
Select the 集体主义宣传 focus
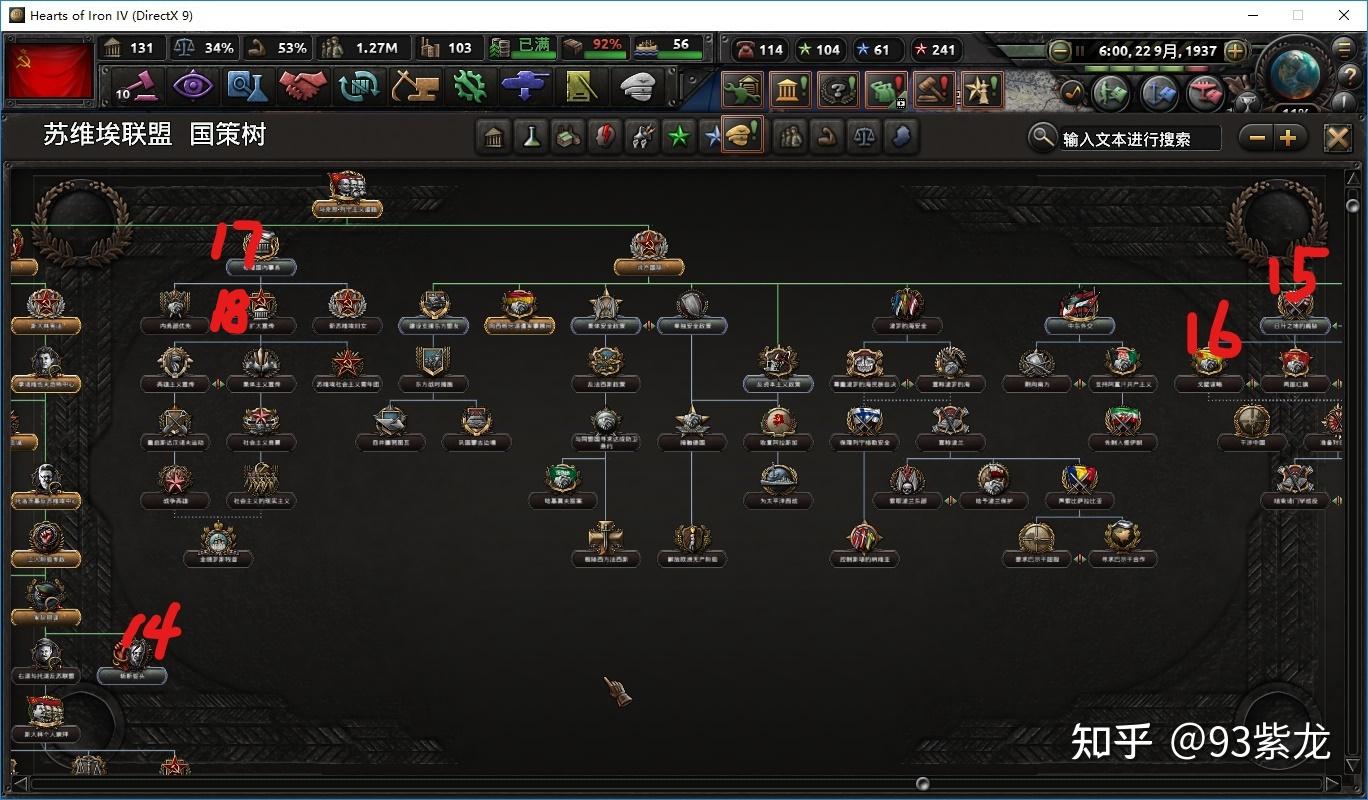click(261, 369)
